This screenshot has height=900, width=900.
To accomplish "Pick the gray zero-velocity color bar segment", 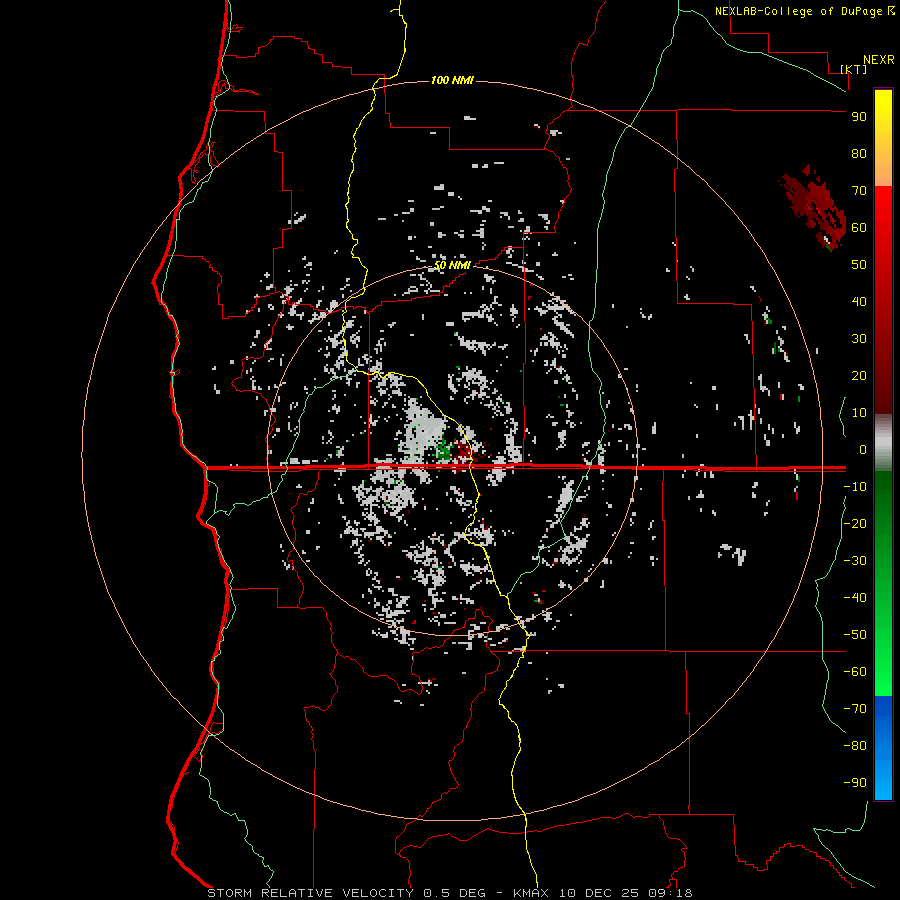I will [883, 443].
